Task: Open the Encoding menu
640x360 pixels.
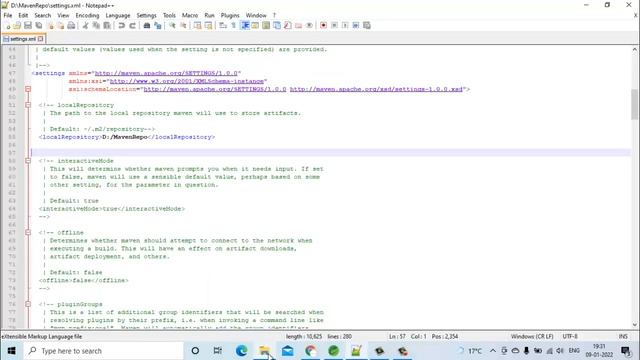Action: [x=87, y=15]
